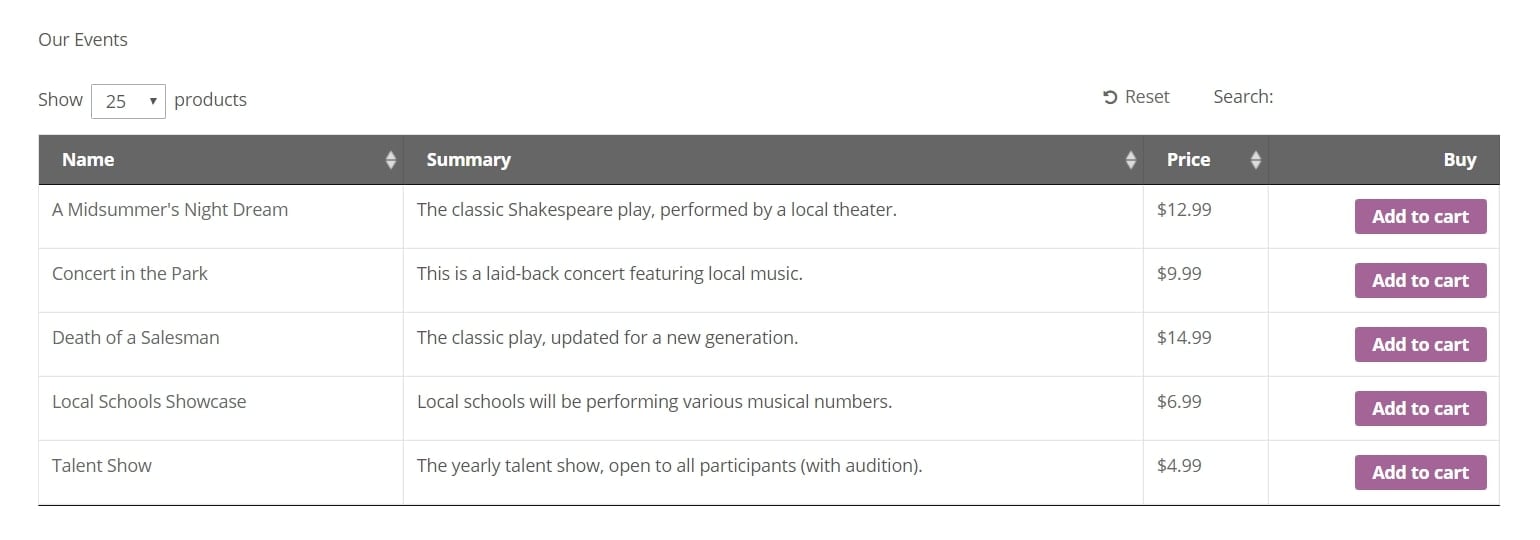Open the Local Schools Showcase event
The width and height of the screenshot is (1540, 540).
coord(149,402)
